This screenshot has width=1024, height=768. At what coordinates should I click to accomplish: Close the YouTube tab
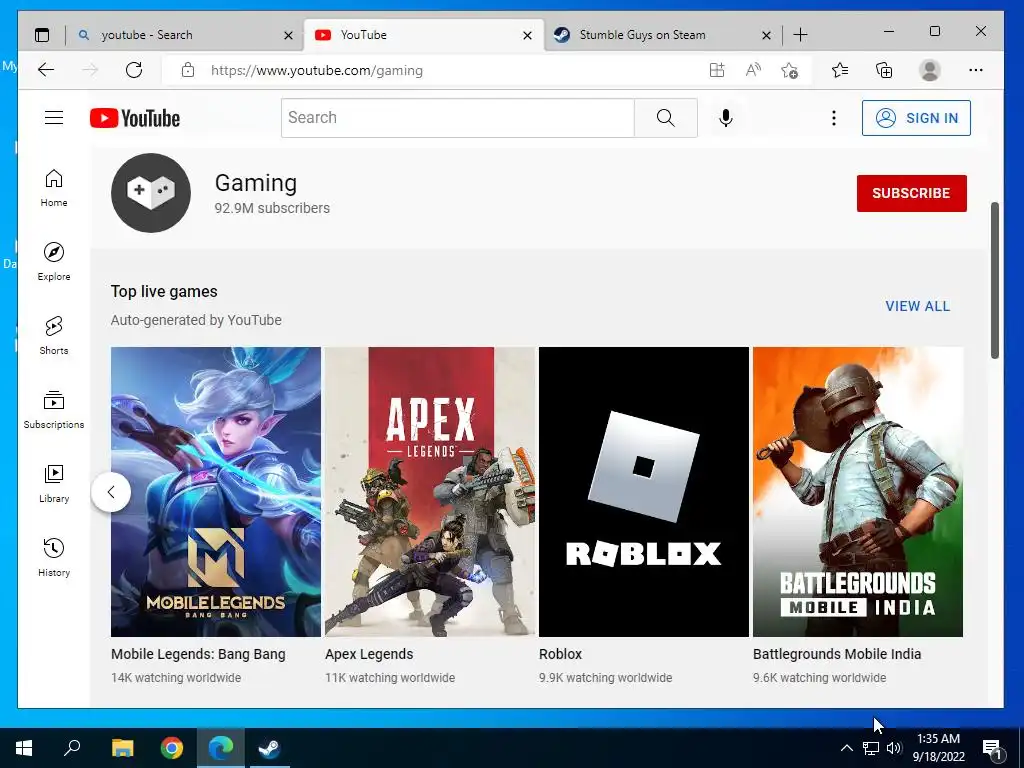(528, 35)
